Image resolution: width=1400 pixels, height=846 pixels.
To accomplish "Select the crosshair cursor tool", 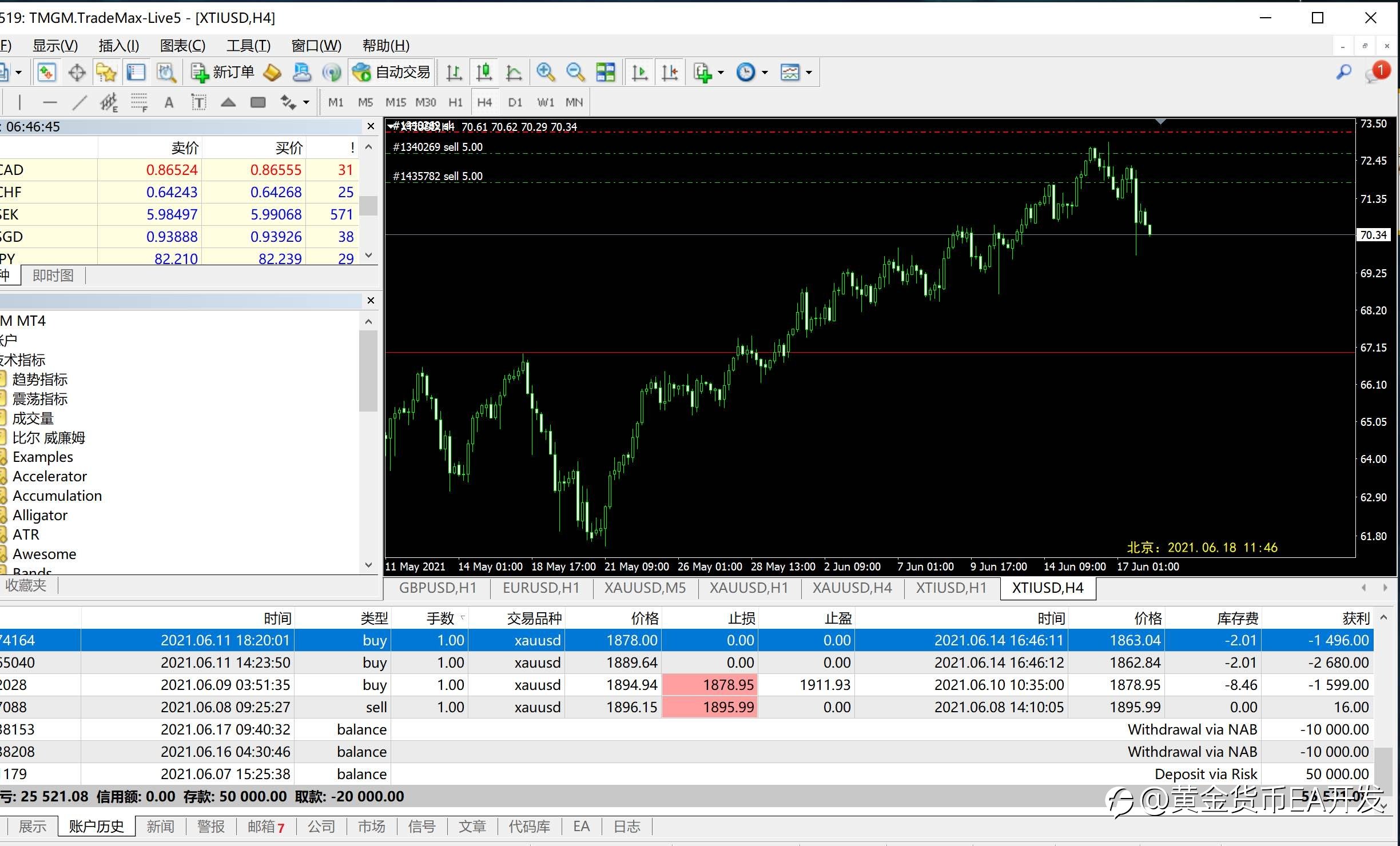I will (77, 73).
